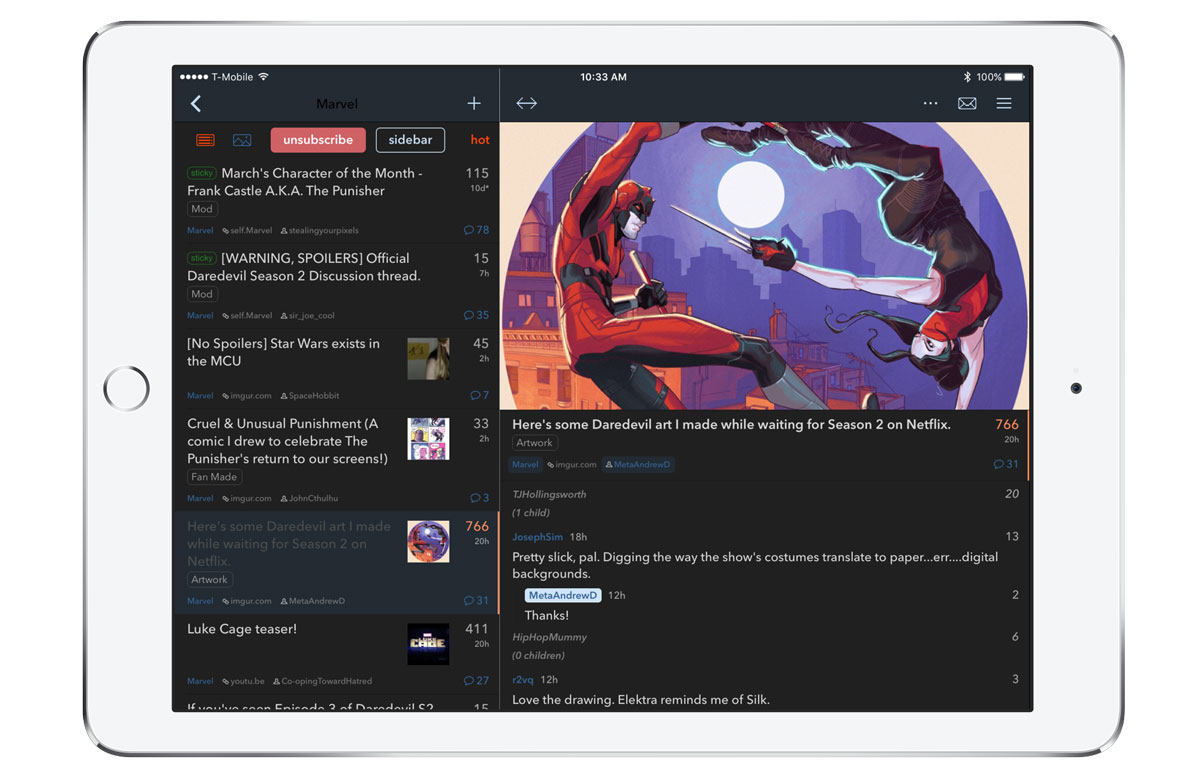Tap the Marvel subreddit tag in detail pane
The width and height of the screenshot is (1200, 777).
(526, 465)
